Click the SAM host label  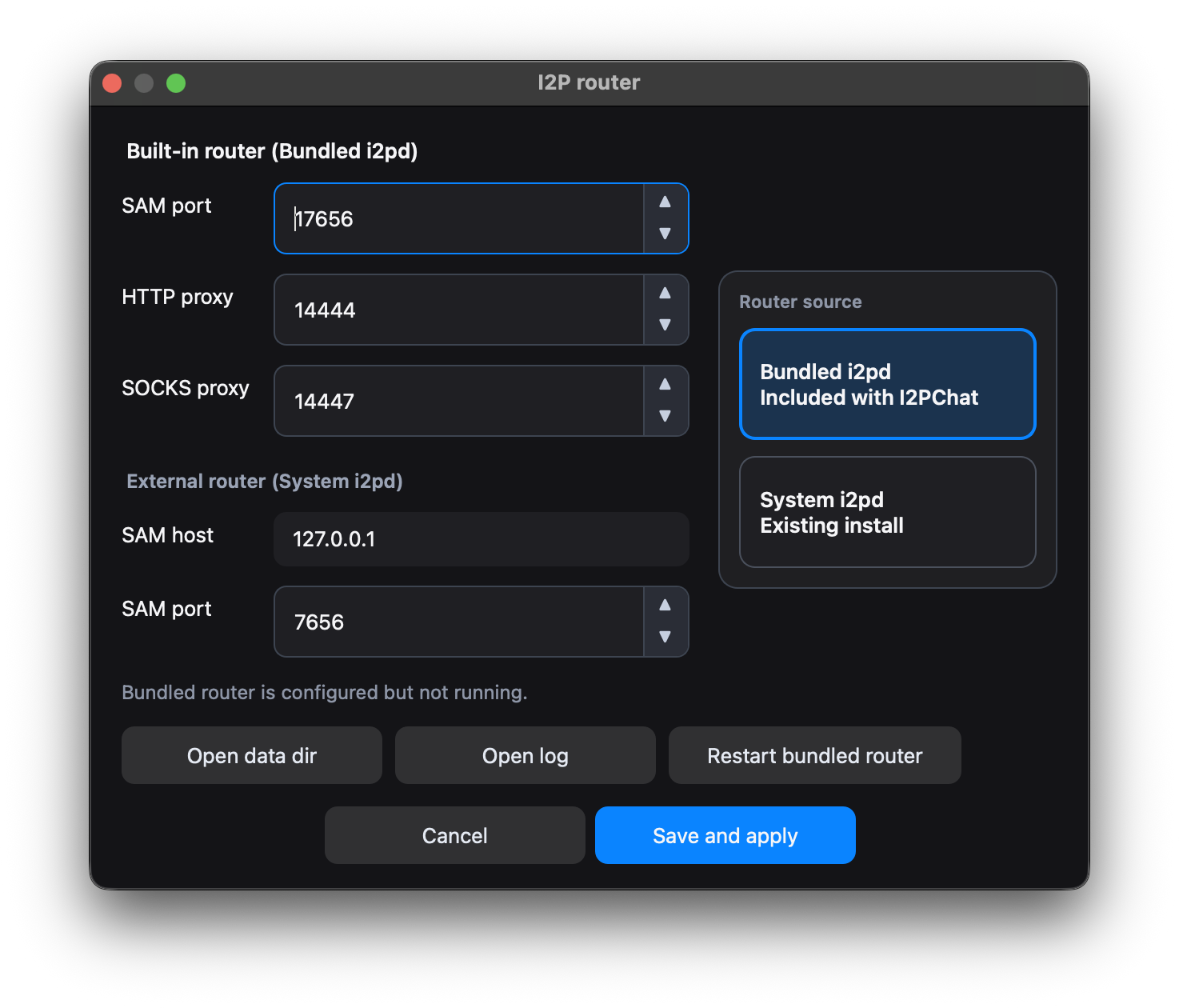coord(168,535)
